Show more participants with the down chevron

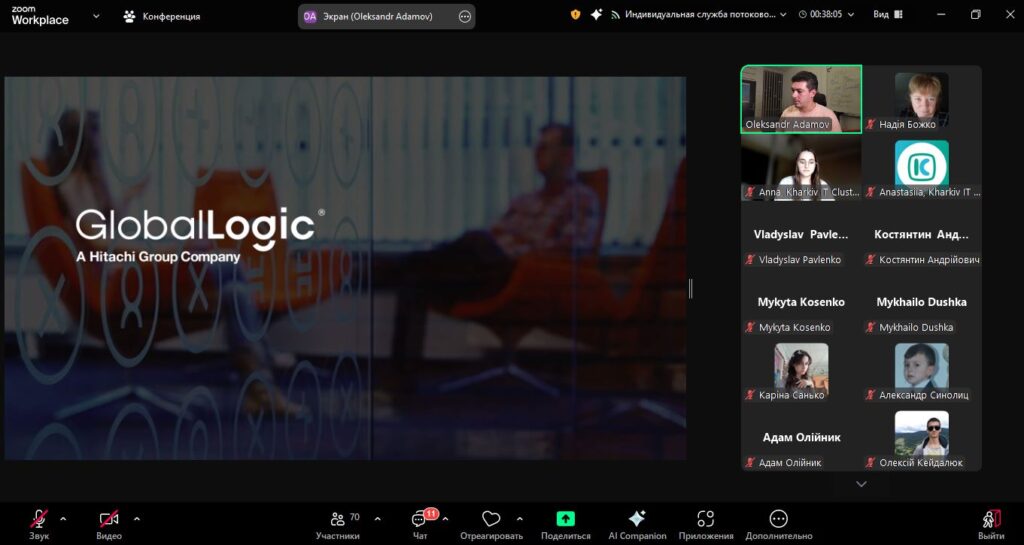(x=861, y=484)
